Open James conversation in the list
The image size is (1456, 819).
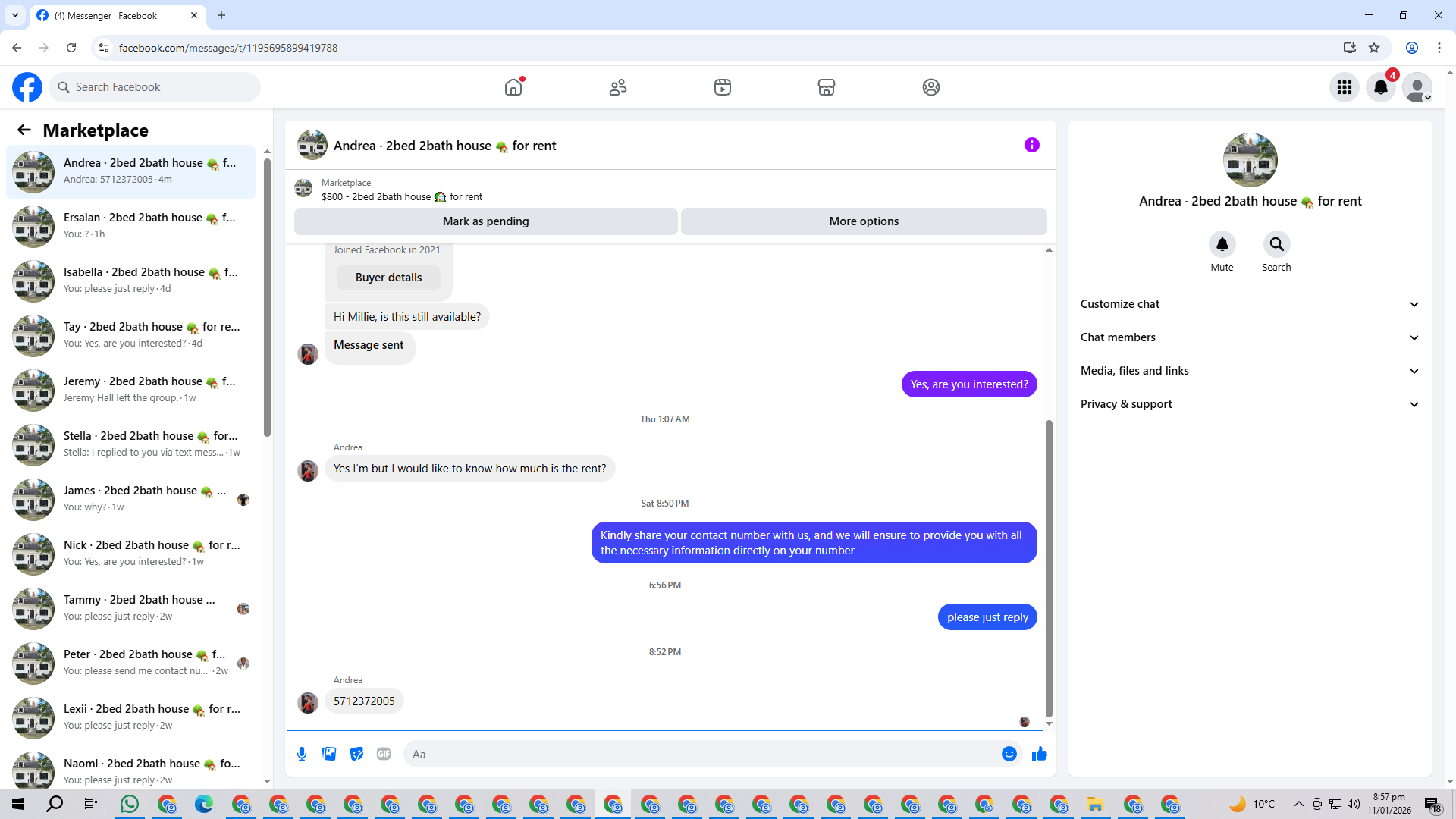pos(130,499)
